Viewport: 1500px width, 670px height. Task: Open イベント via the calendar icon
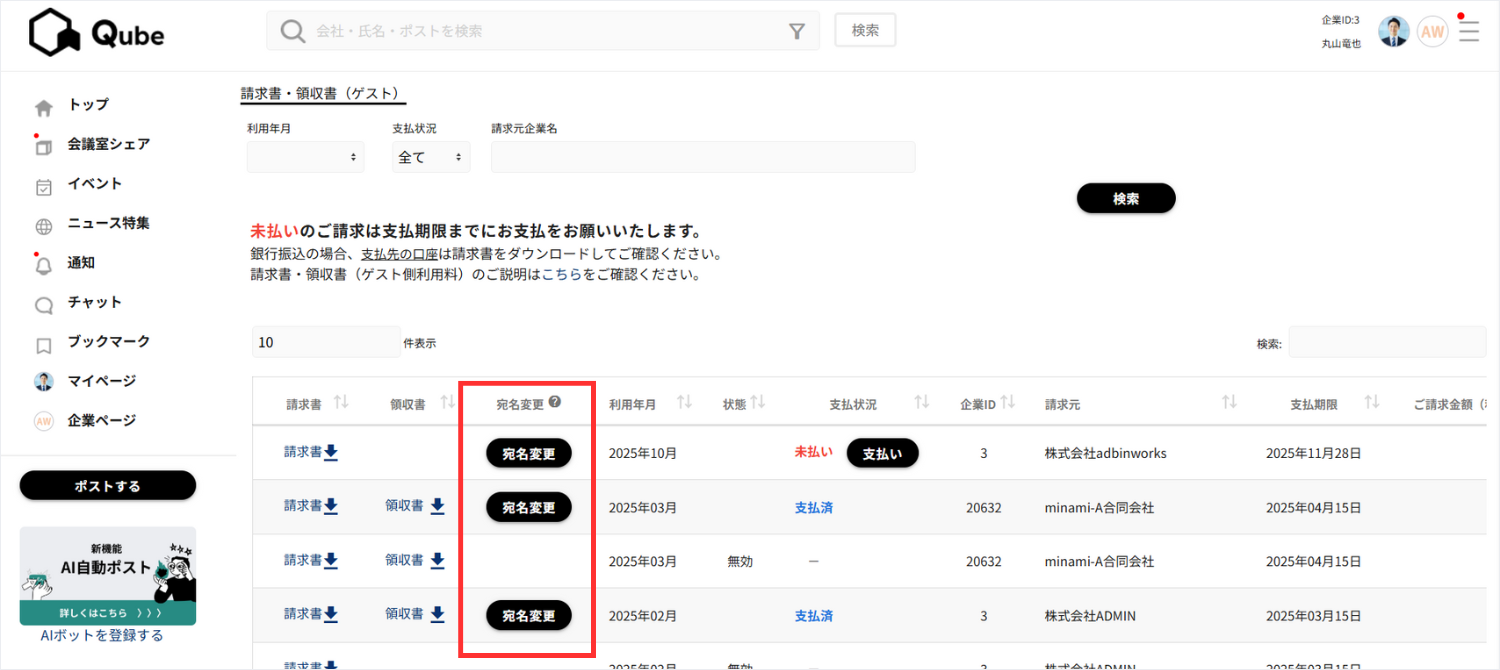tap(40, 184)
